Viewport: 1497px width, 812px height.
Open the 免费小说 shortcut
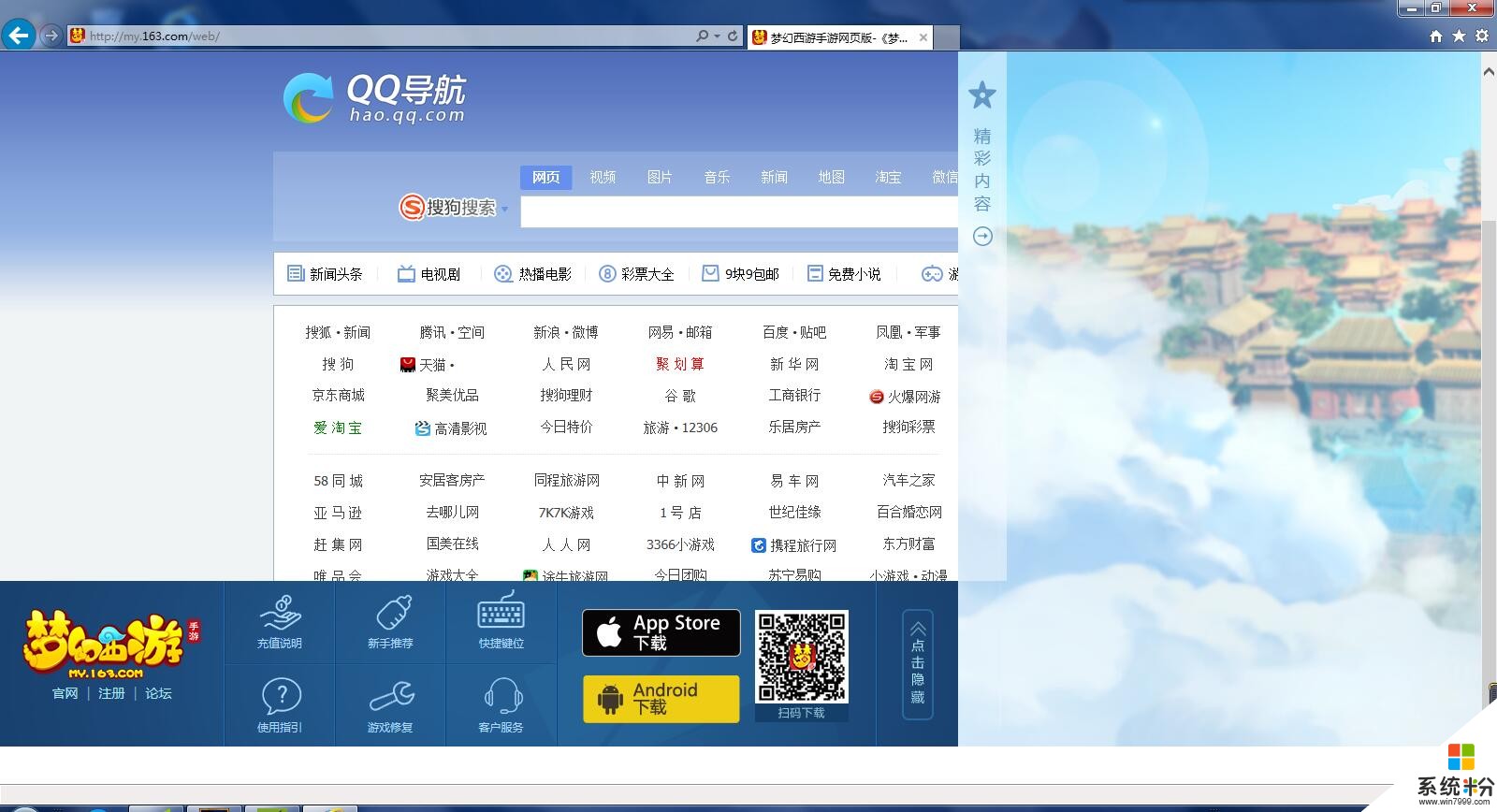point(844,274)
